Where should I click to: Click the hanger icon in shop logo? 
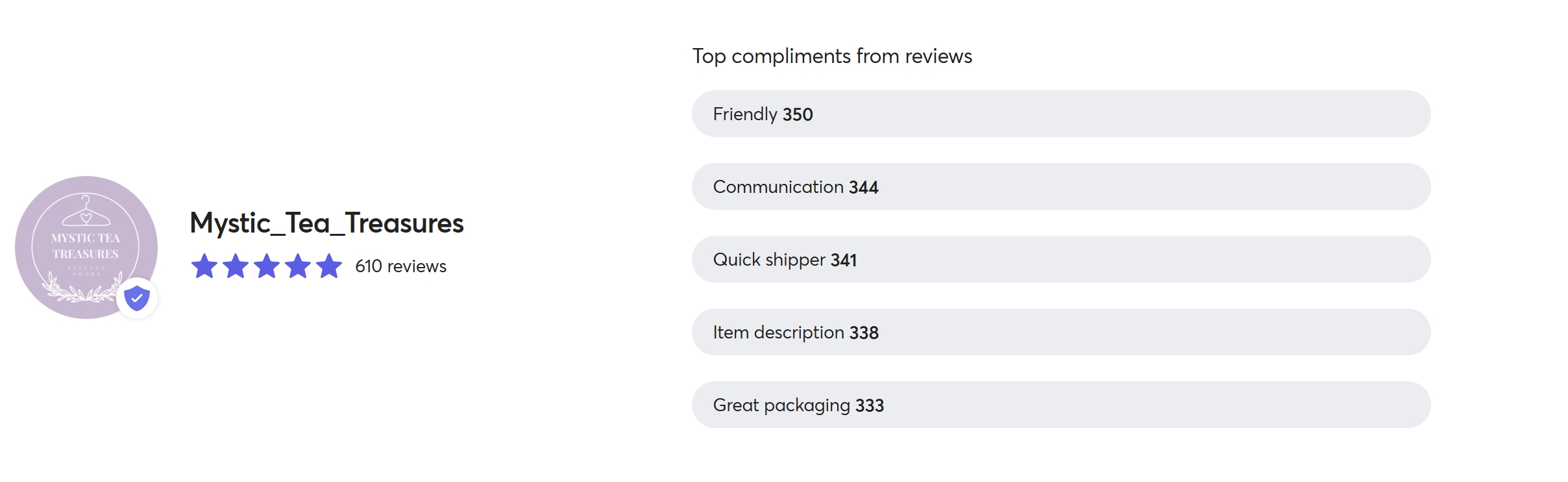[86, 210]
